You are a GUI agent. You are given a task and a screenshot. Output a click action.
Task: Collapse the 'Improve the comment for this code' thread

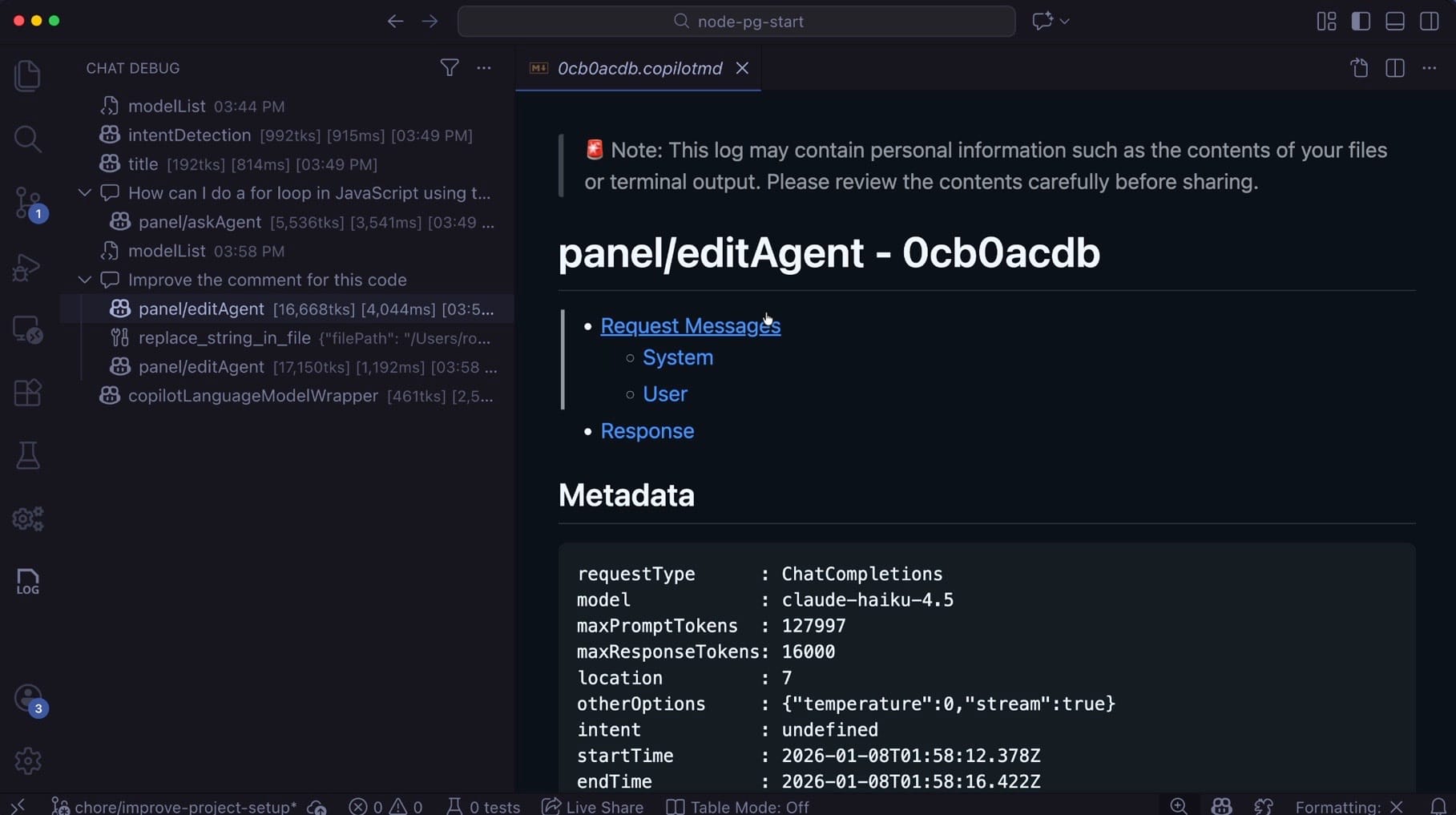[x=85, y=280]
